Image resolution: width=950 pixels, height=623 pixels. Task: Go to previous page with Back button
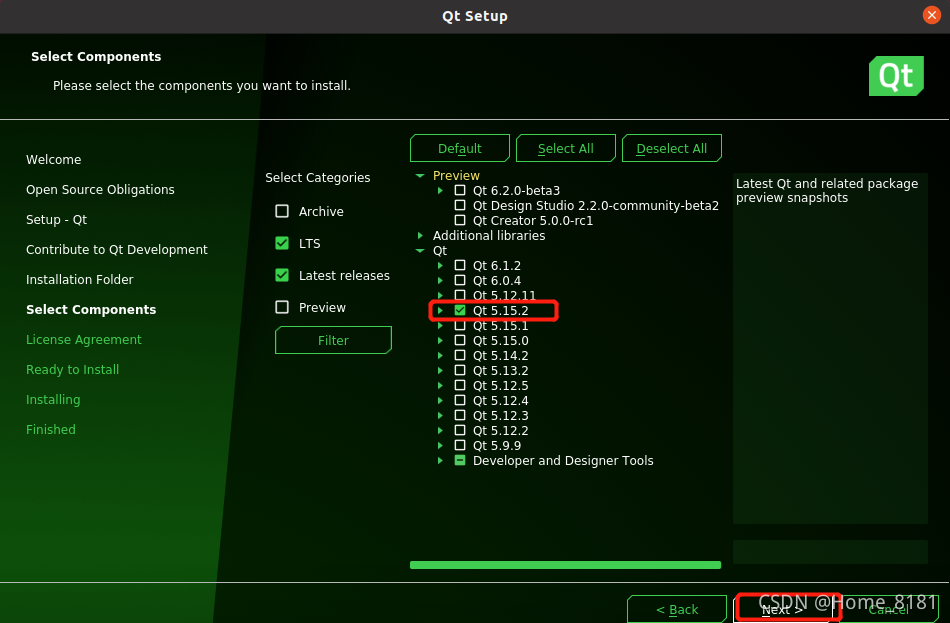(x=677, y=609)
